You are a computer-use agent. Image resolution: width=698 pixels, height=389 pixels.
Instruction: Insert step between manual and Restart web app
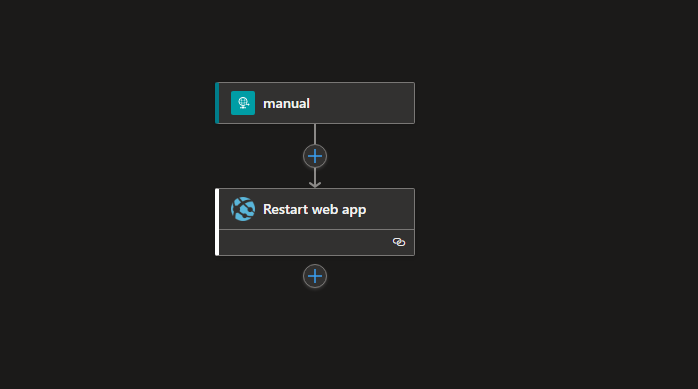(315, 156)
